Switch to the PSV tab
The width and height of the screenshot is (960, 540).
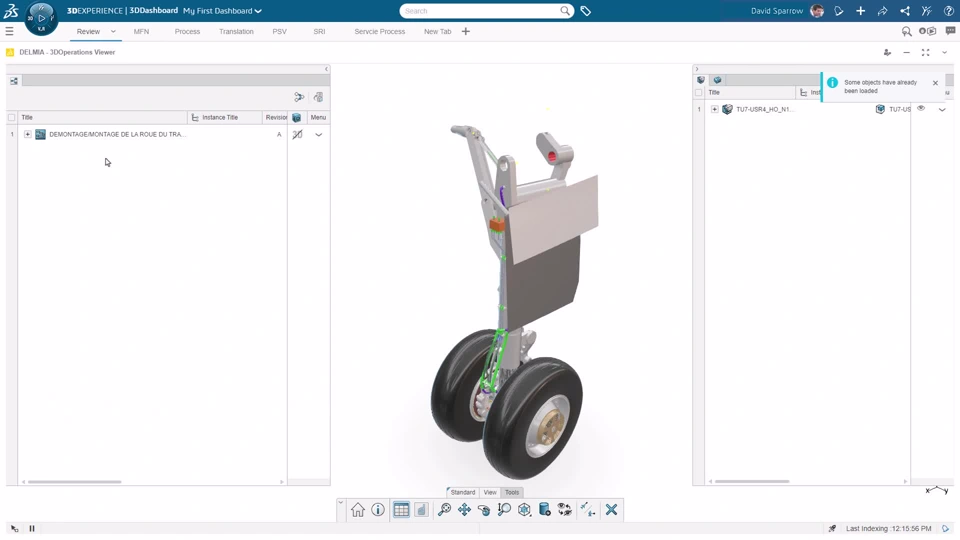click(279, 31)
